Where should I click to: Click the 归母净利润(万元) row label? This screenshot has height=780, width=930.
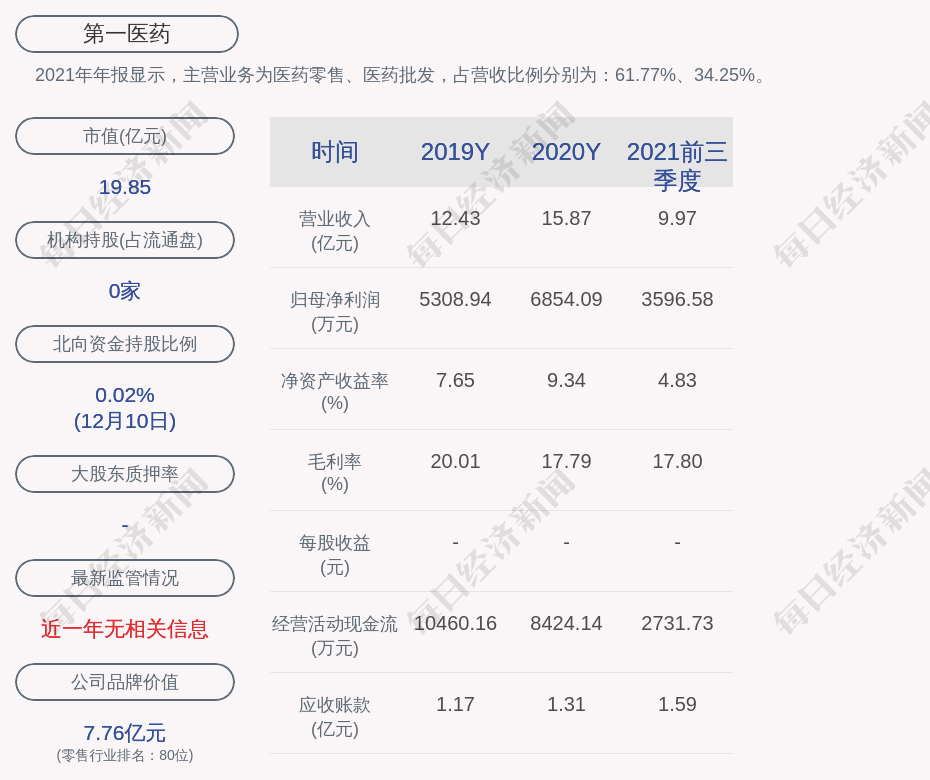(335, 312)
